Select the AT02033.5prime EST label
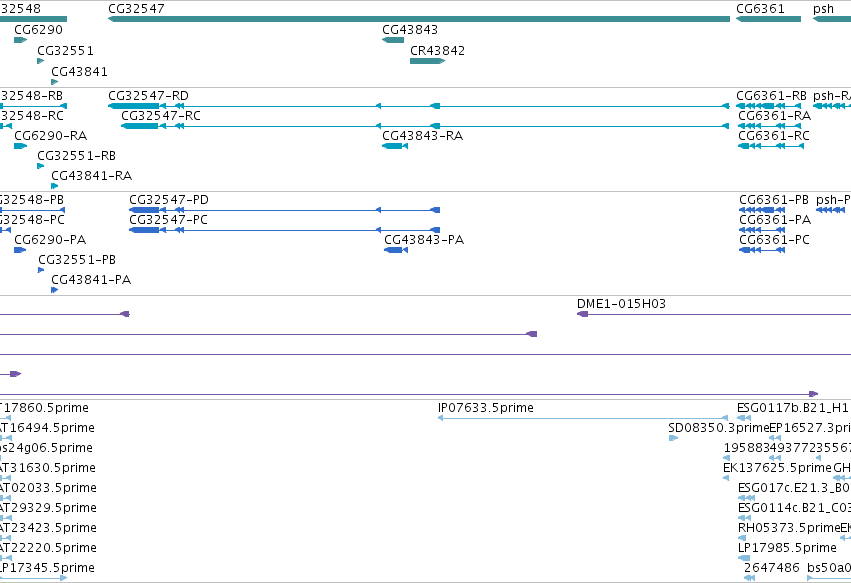This screenshot has width=851, height=583. [x=48, y=488]
